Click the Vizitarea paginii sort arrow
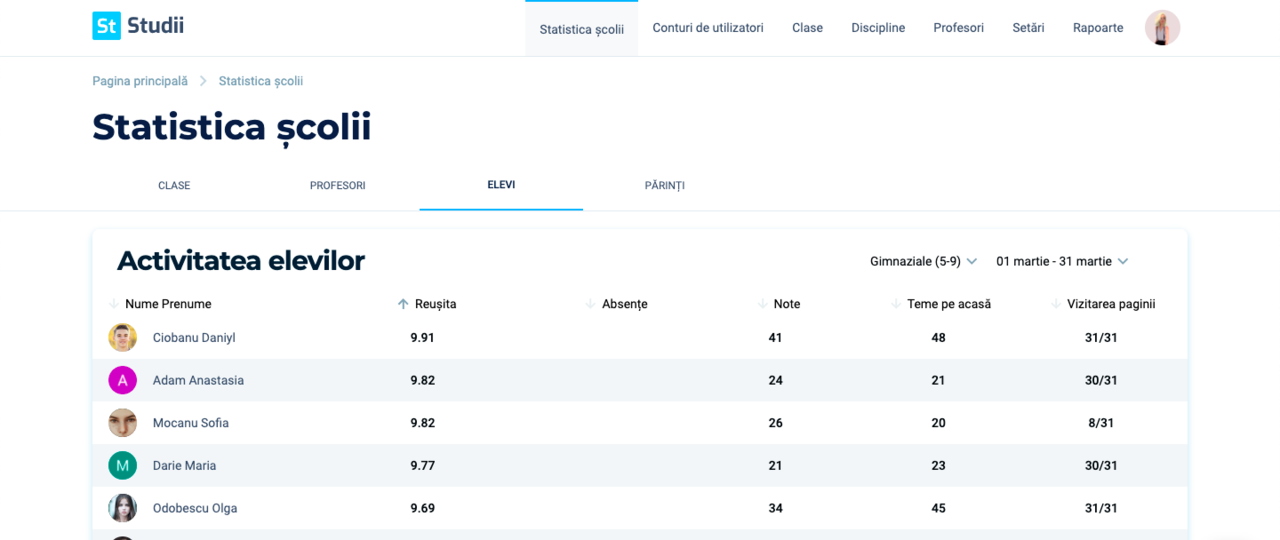This screenshot has height=540, width=1280. point(1056,304)
